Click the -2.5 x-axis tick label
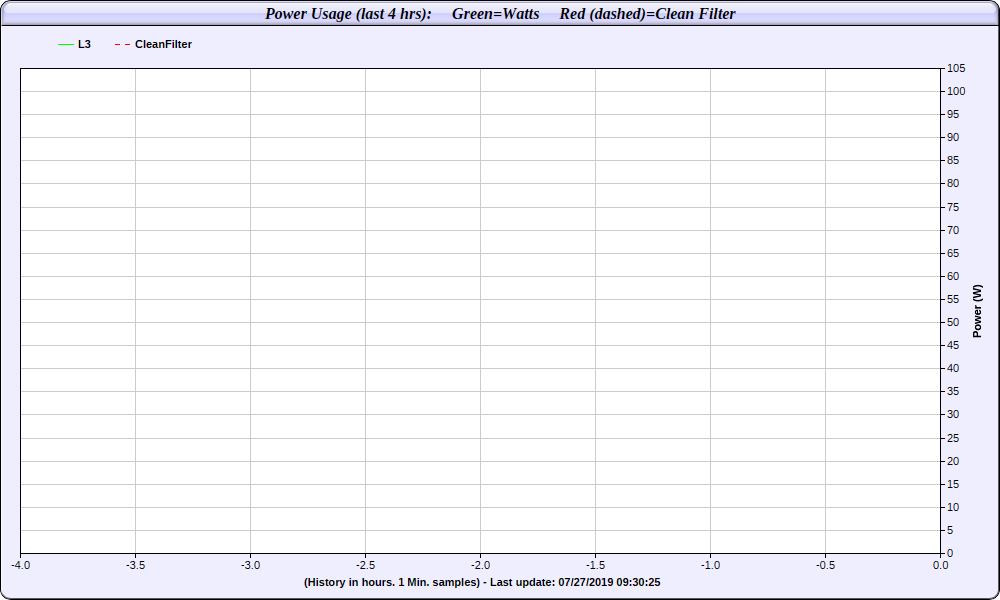The height and width of the screenshot is (600, 1000). [365, 565]
